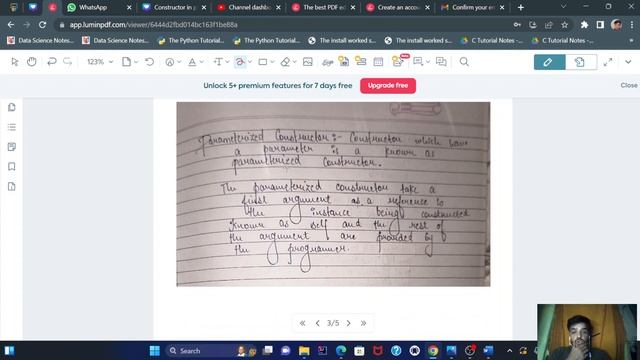Open the thumbnails panel in sidebar
This screenshot has width=640, height=360.
pyautogui.click(x=12, y=107)
